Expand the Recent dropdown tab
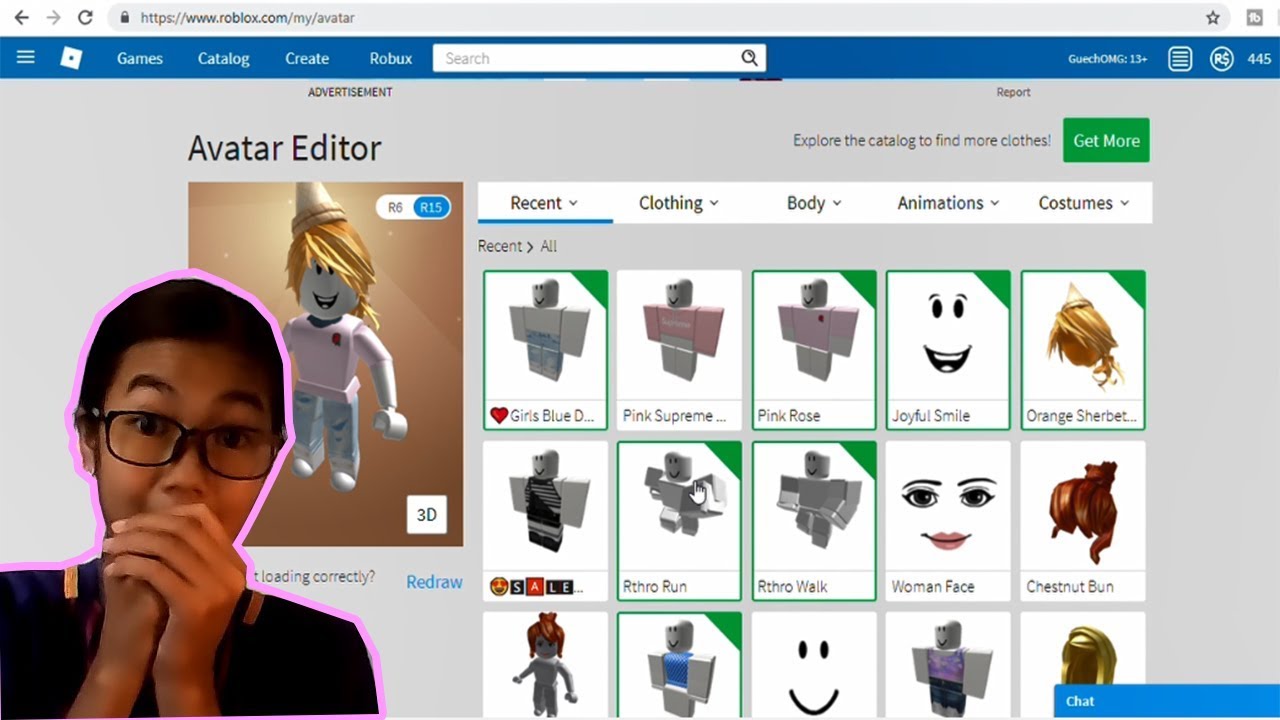Screen dimensions: 1280x720 [544, 203]
